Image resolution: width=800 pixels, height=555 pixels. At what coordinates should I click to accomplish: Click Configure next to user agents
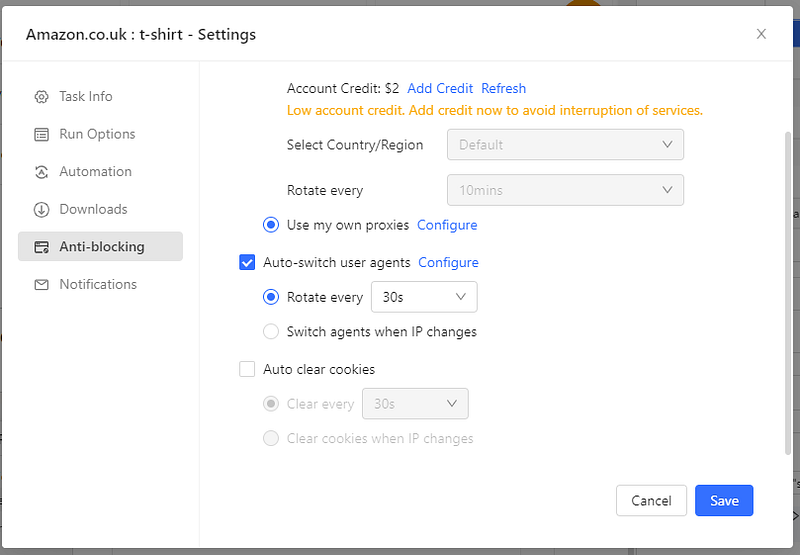[448, 263]
